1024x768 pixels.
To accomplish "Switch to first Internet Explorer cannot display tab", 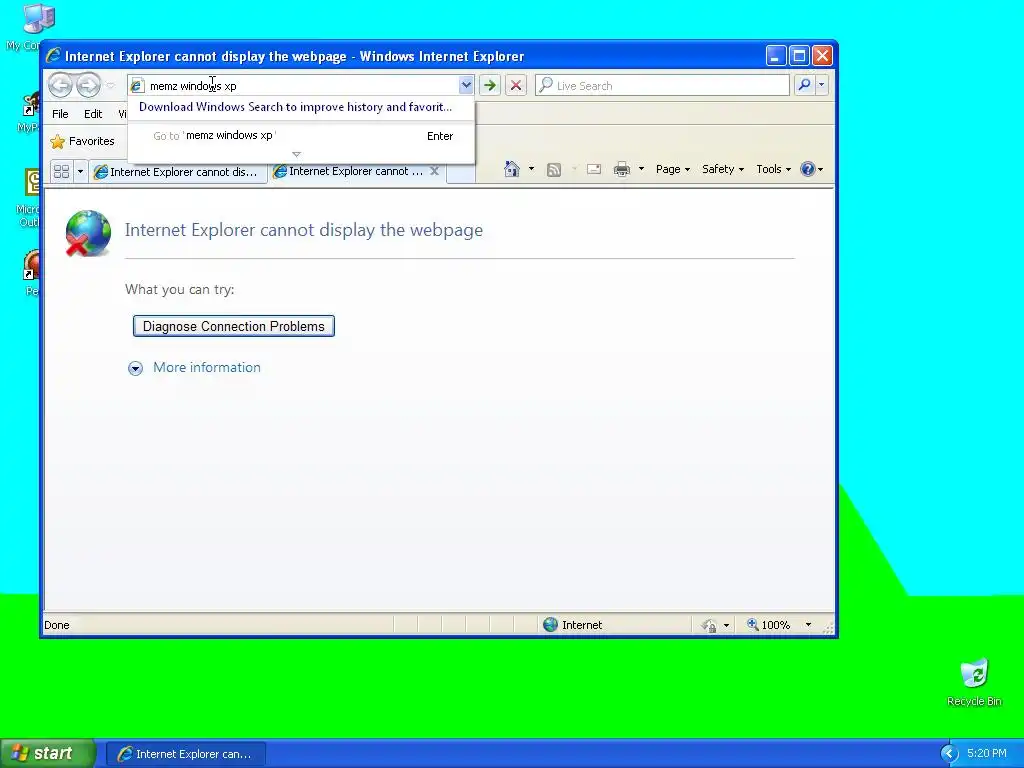I will [178, 172].
